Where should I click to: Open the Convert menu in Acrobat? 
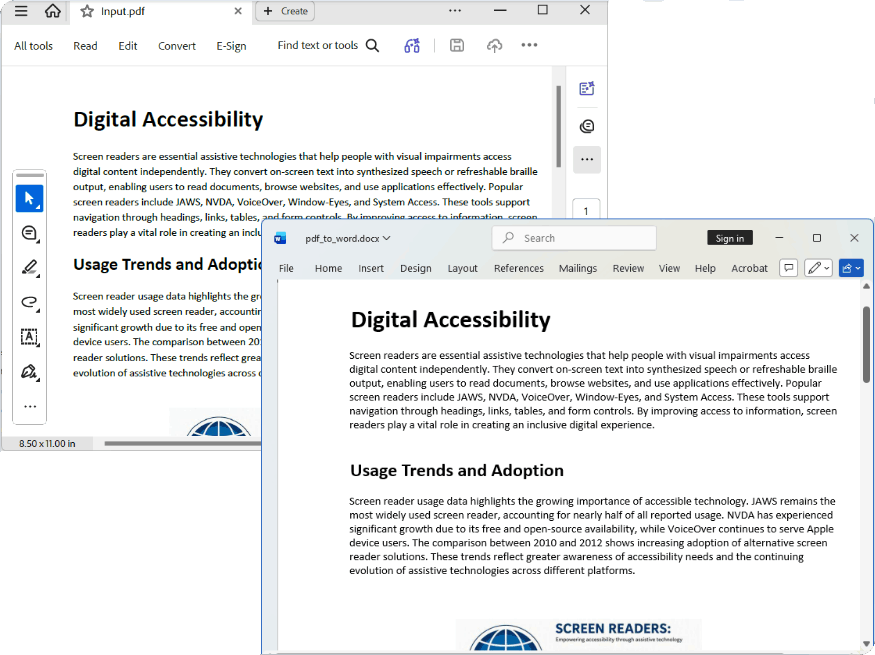[177, 46]
